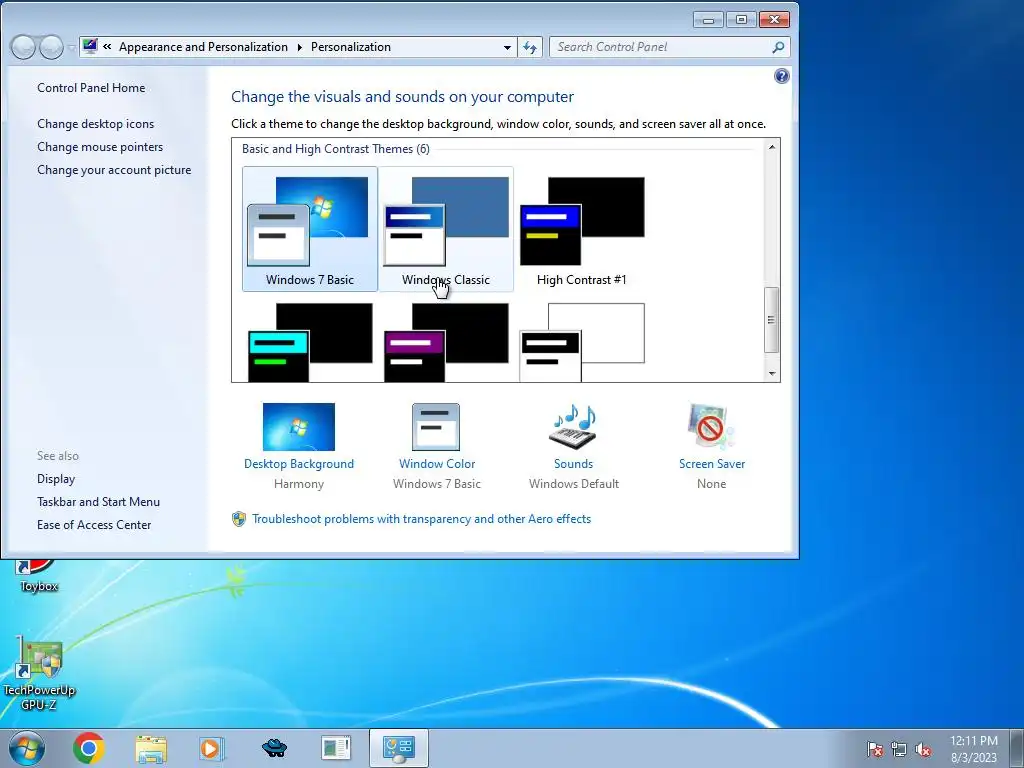Viewport: 1024px width, 768px height.
Task: Click the theme list scrollbar thumb
Action: pos(772,320)
